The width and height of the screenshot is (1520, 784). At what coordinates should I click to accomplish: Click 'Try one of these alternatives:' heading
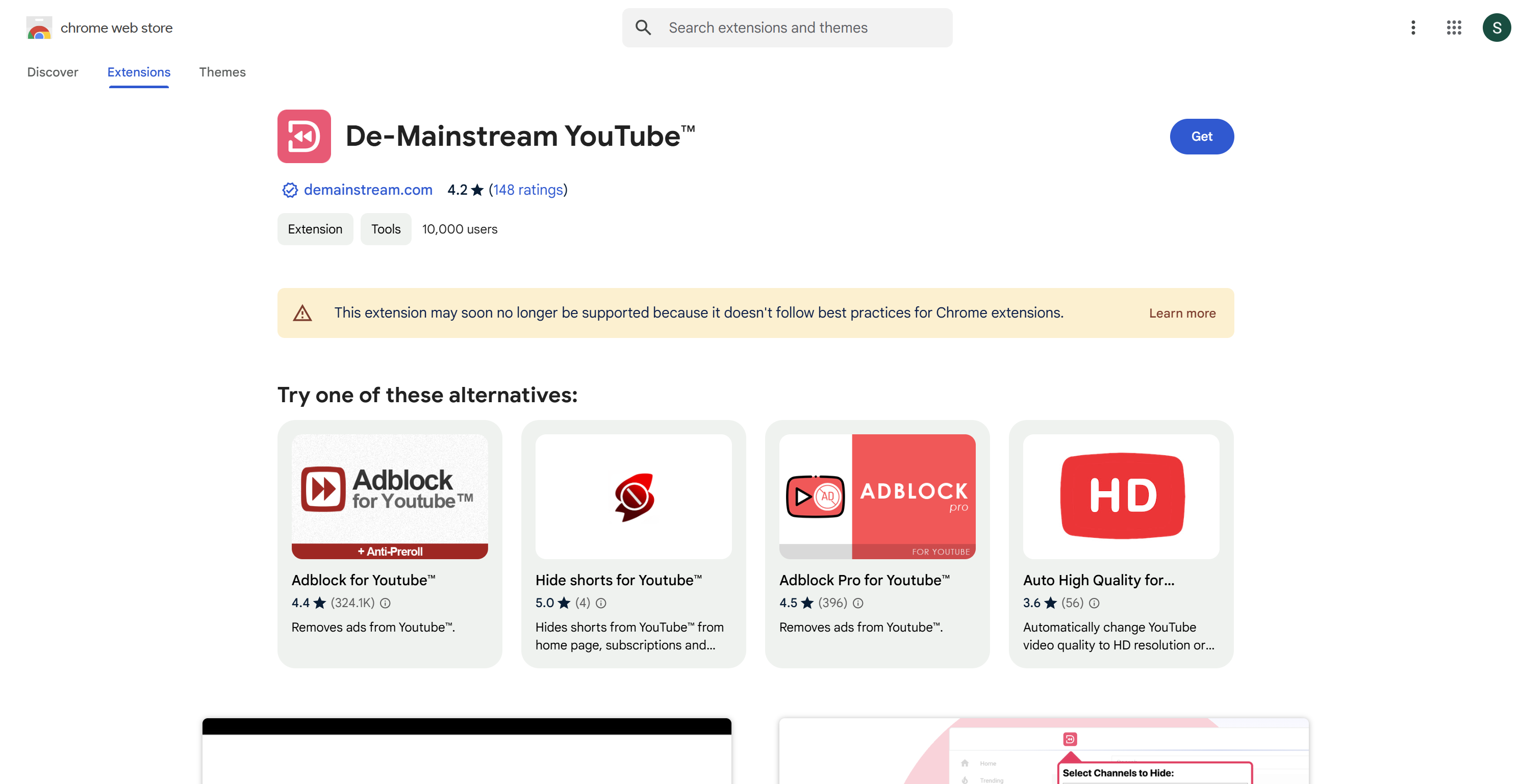428,395
